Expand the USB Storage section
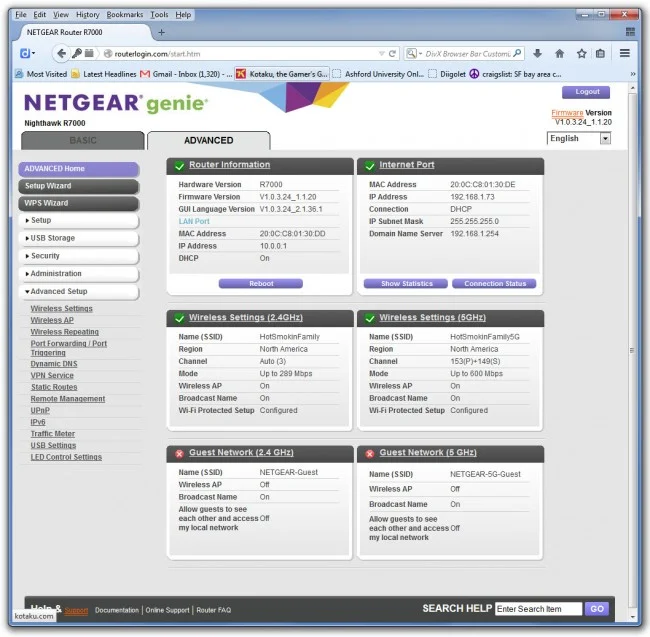Screen dimensions: 650x637 pyautogui.click(x=78, y=238)
